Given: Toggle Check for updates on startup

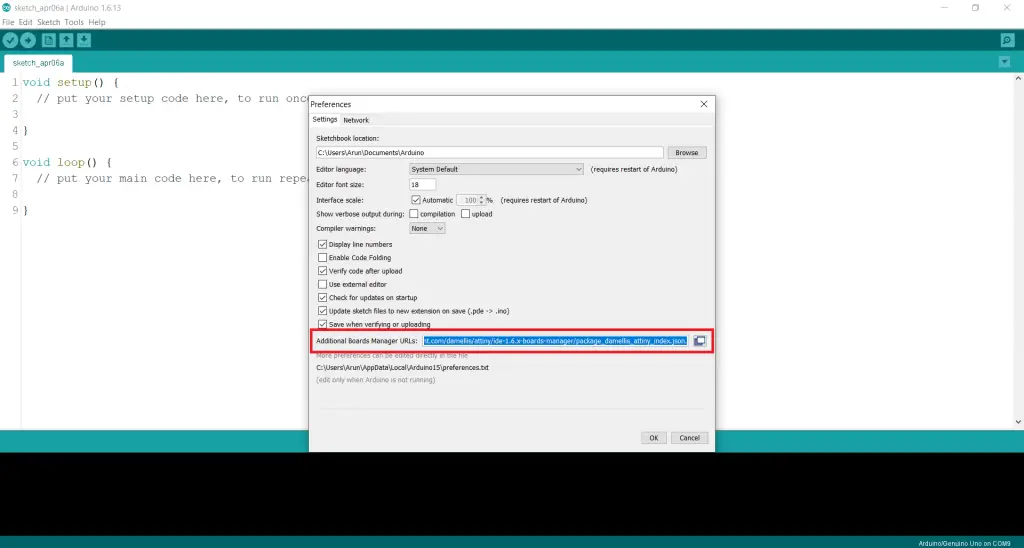Looking at the screenshot, I should point(323,298).
